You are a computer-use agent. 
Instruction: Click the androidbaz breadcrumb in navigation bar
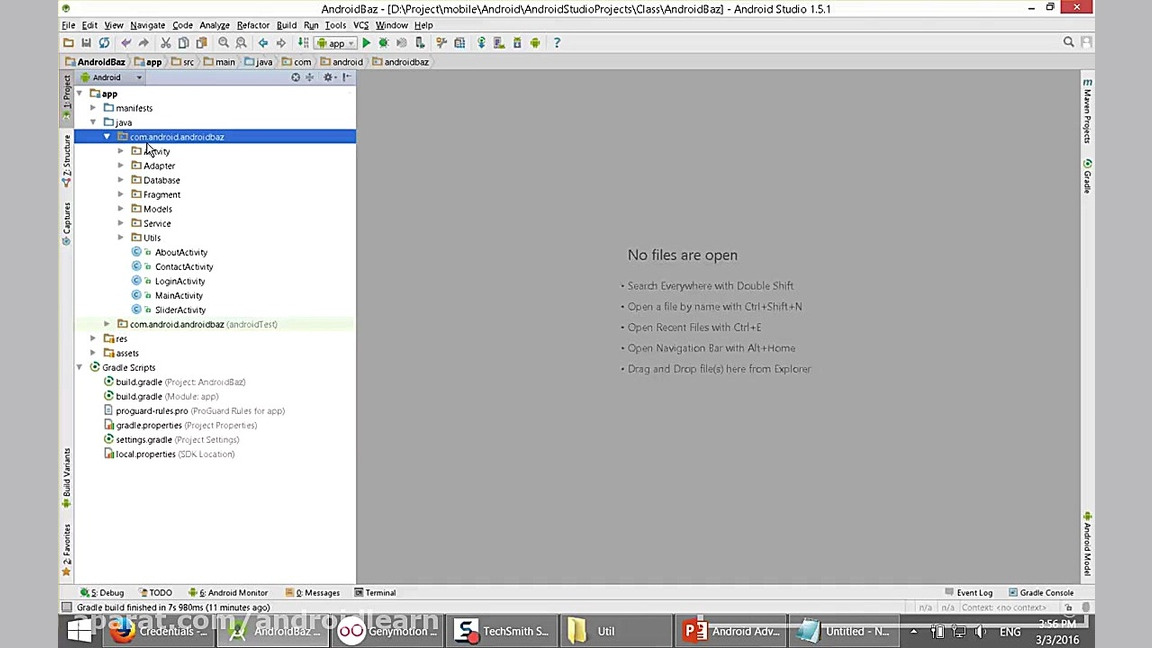point(400,62)
